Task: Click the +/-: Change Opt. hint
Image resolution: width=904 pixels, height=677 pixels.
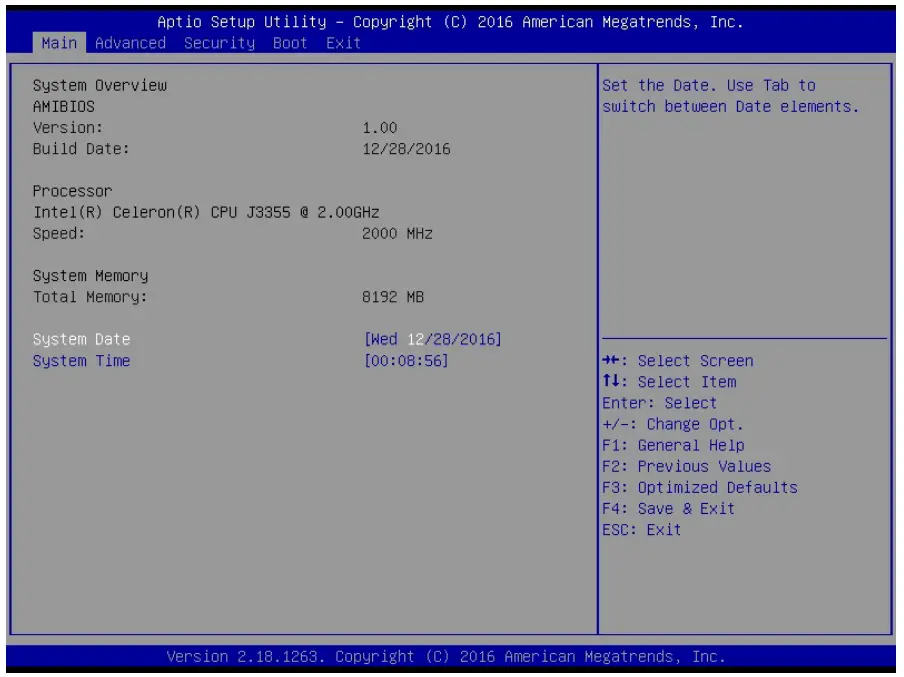Action: point(673,424)
